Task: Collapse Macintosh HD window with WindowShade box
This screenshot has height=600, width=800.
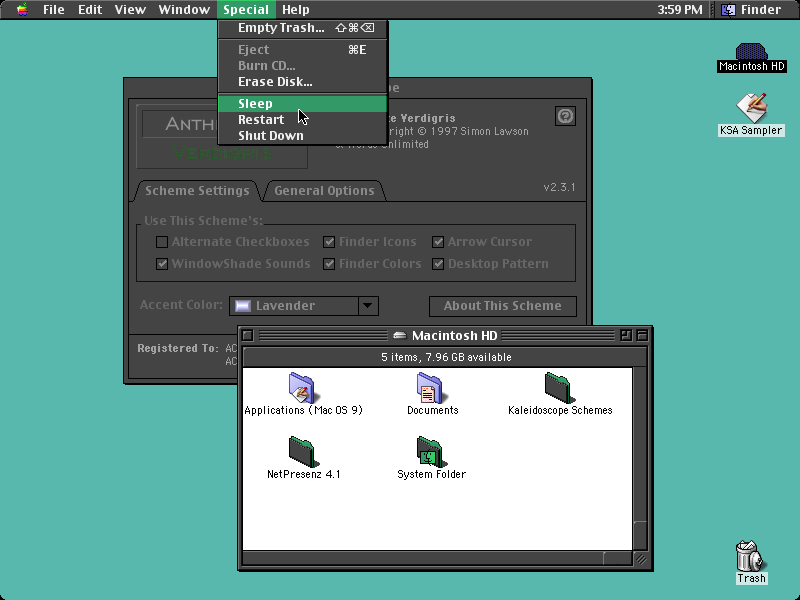Action: click(x=642, y=335)
